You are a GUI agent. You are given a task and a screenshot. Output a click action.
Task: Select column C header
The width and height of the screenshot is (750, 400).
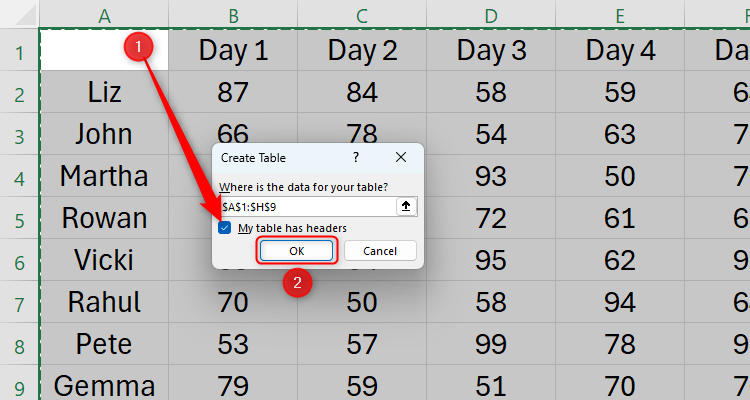click(362, 15)
